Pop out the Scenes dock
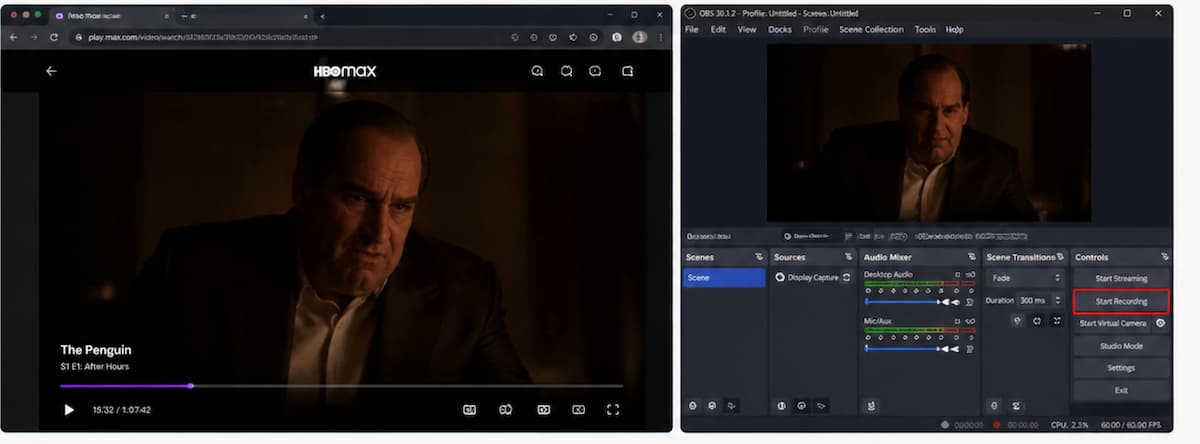The image size is (1200, 444). [759, 257]
